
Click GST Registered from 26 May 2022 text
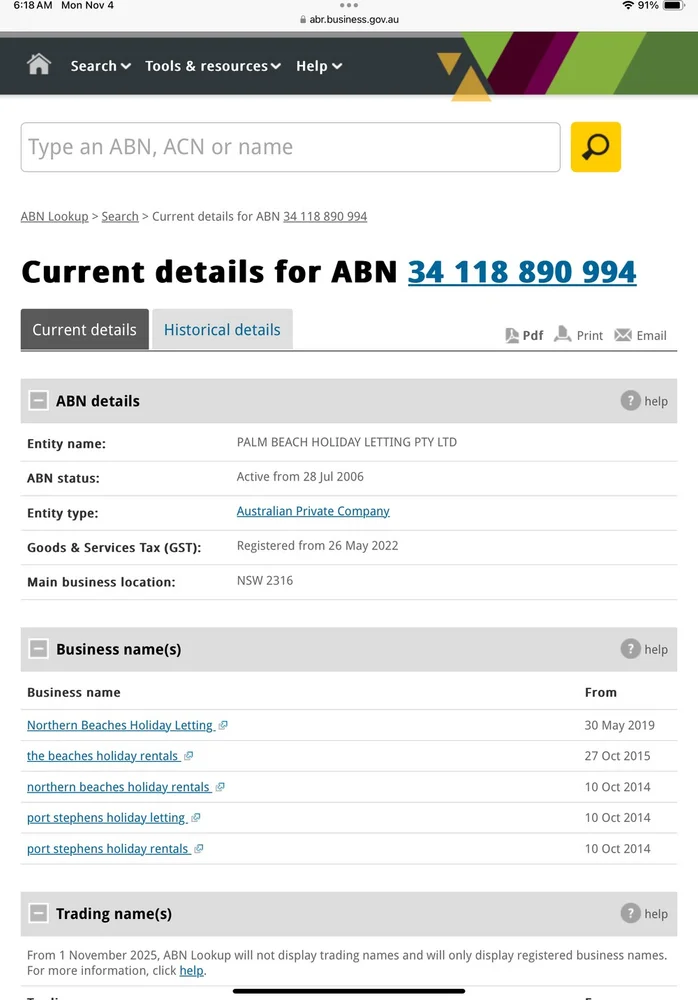(x=317, y=545)
